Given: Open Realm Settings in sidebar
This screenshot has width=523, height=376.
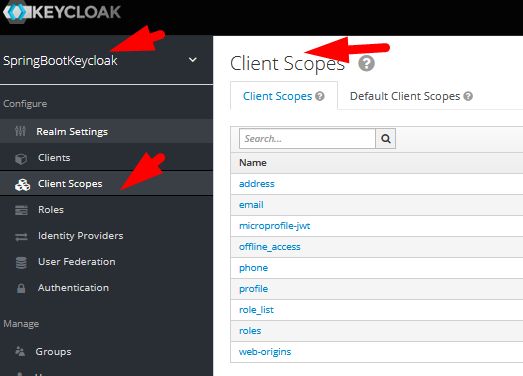Looking at the screenshot, I should 72,131.
